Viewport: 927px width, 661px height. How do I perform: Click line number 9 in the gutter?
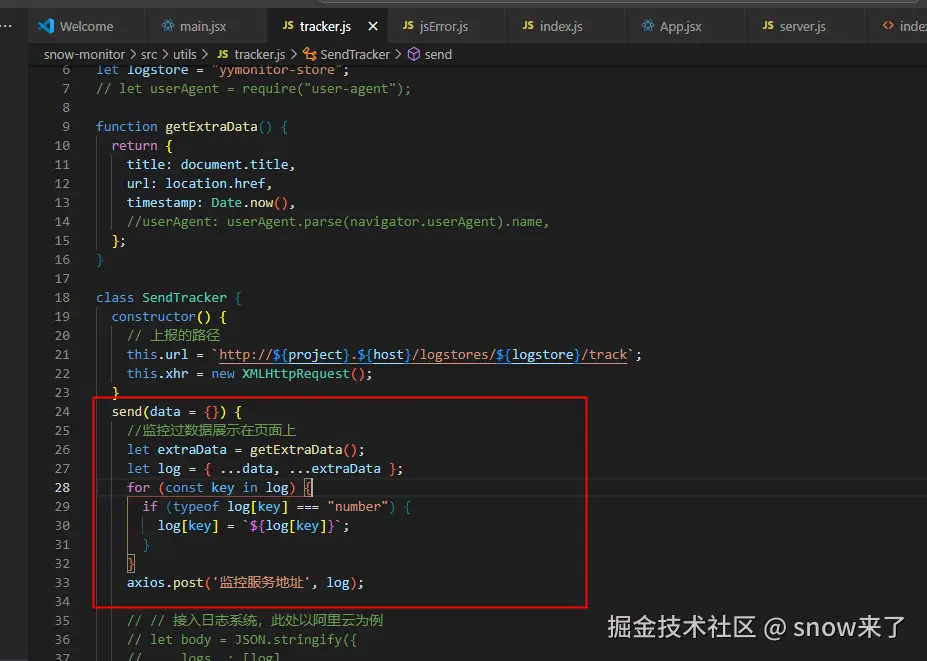[66, 127]
